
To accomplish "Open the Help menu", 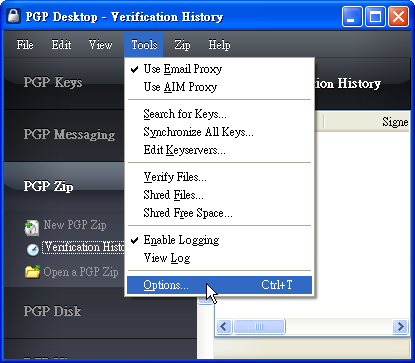I will 219,44.
